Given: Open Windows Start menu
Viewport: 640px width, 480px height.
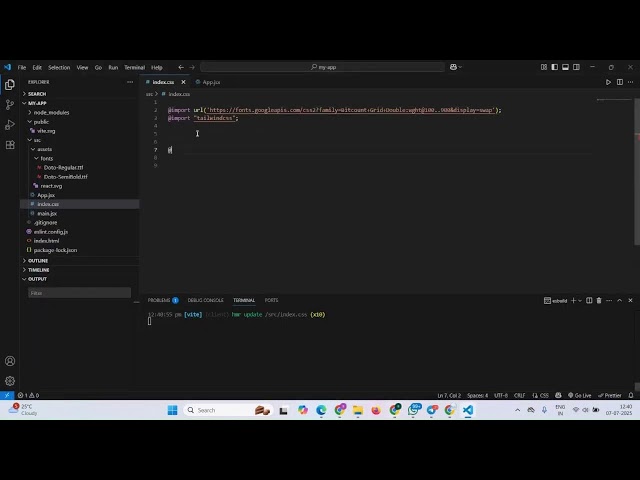Looking at the screenshot, I should coord(172,410).
